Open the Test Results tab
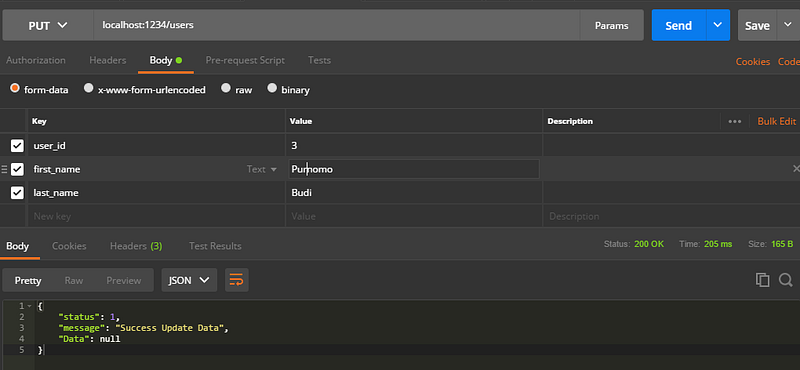 (x=215, y=246)
